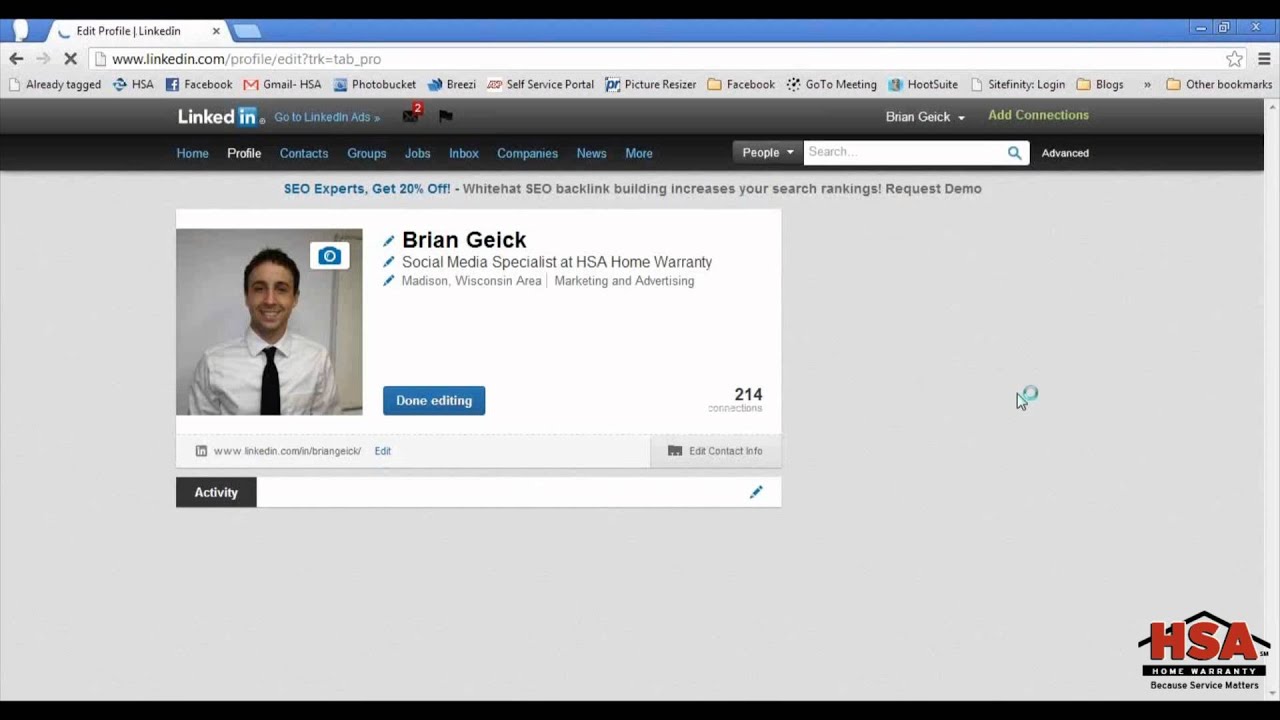Click Madison, Wisconsin Area text
The height and width of the screenshot is (720, 1280).
click(x=471, y=281)
